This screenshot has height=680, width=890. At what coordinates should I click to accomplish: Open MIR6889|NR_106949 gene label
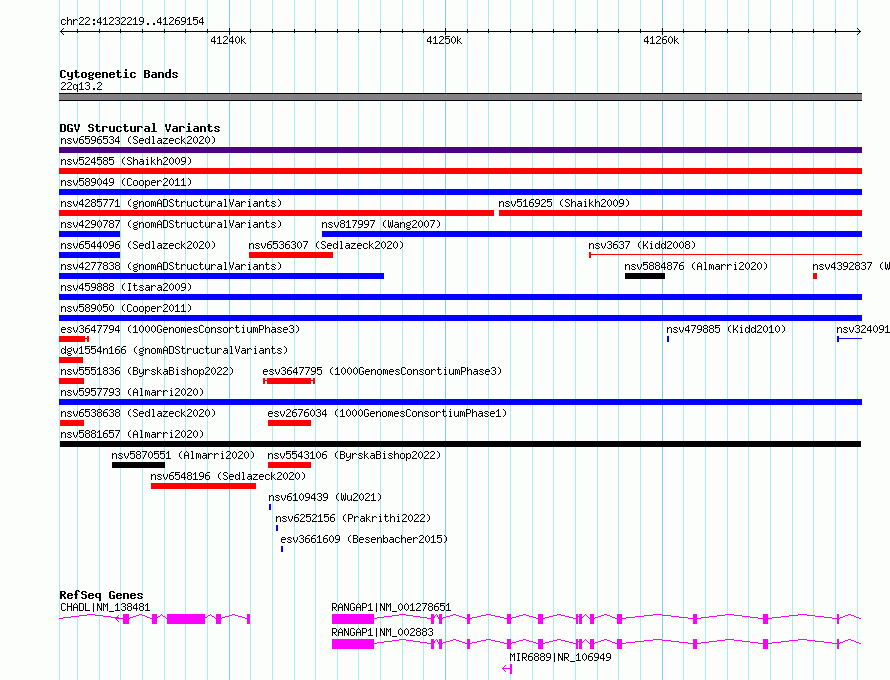point(560,657)
